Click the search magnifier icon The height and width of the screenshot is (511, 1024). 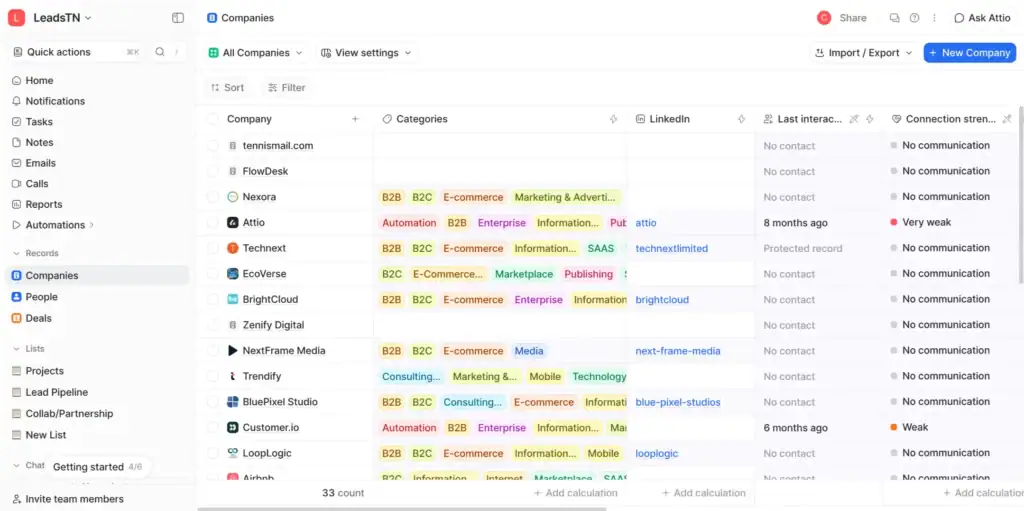159,52
